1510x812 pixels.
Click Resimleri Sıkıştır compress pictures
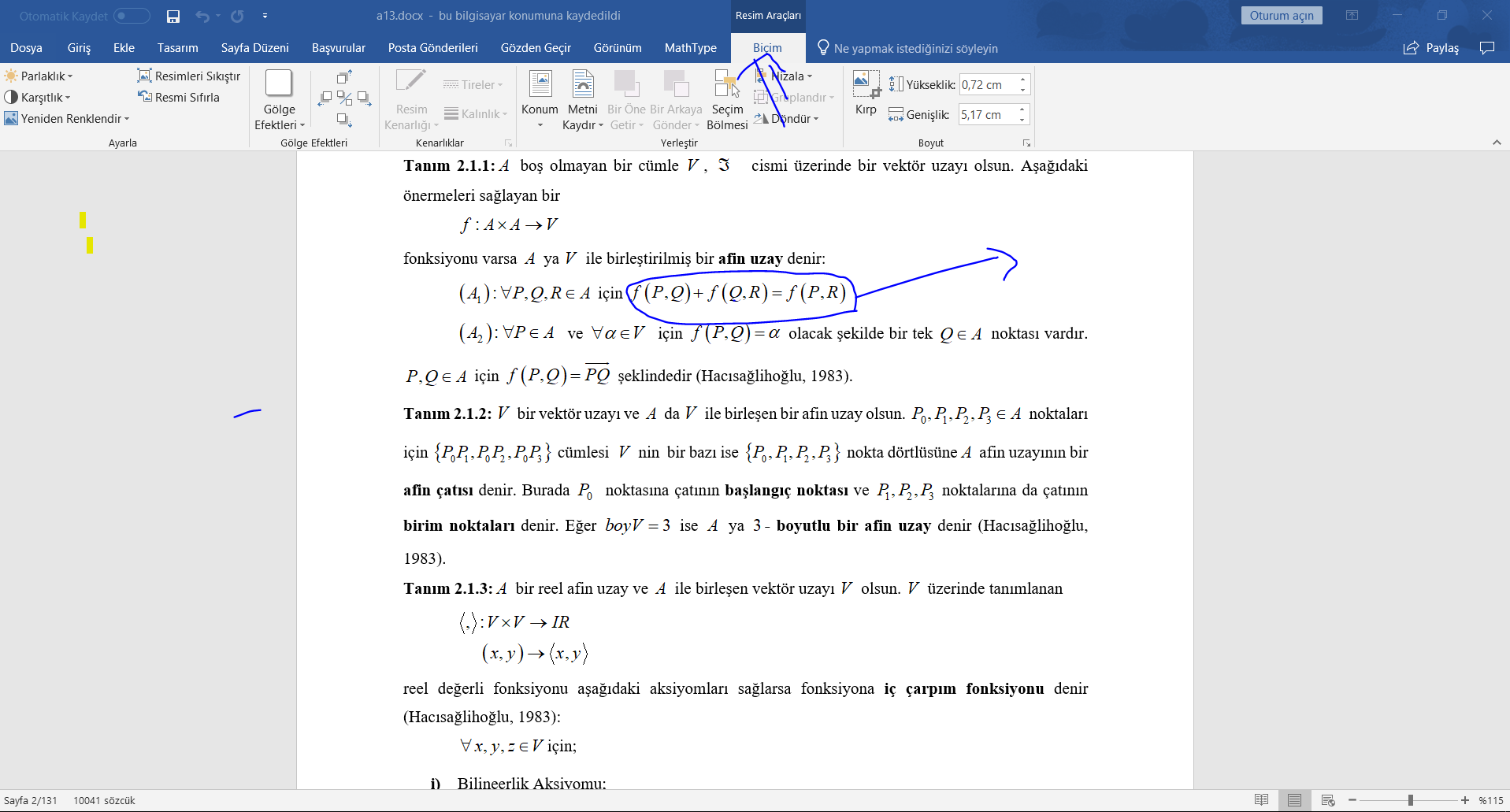point(189,76)
